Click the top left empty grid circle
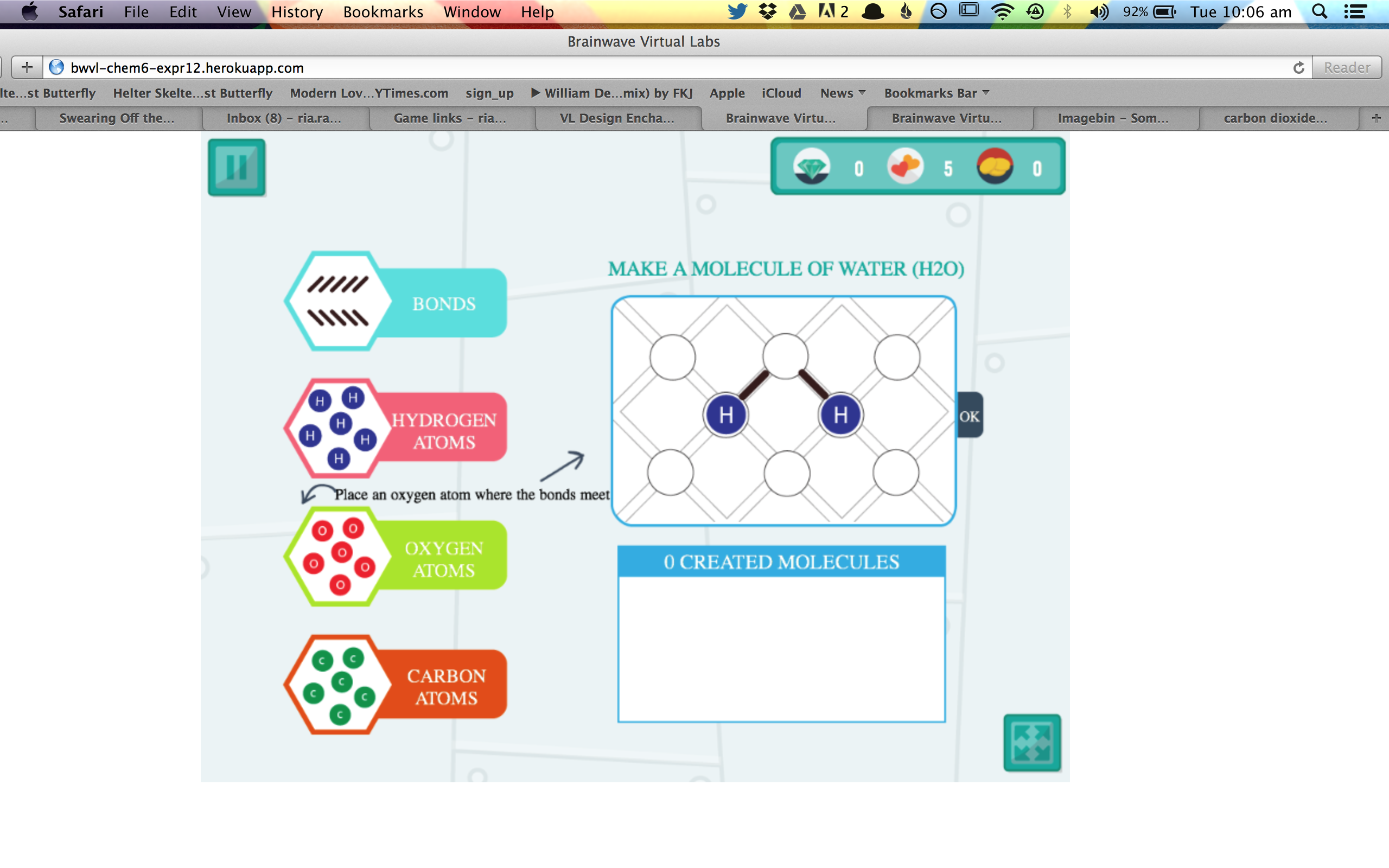The image size is (1389, 868). tap(673, 358)
